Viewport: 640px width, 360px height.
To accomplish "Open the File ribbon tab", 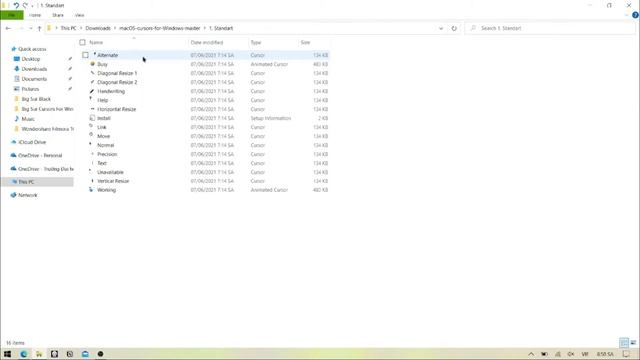I will (x=12, y=15).
